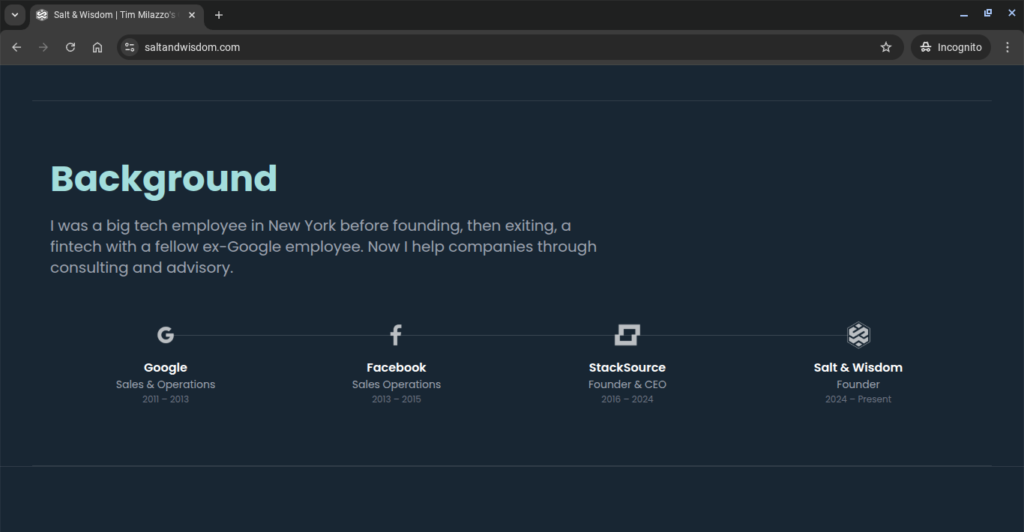Image resolution: width=1024 pixels, height=532 pixels.
Task: Open the browser home page
Action: click(97, 47)
